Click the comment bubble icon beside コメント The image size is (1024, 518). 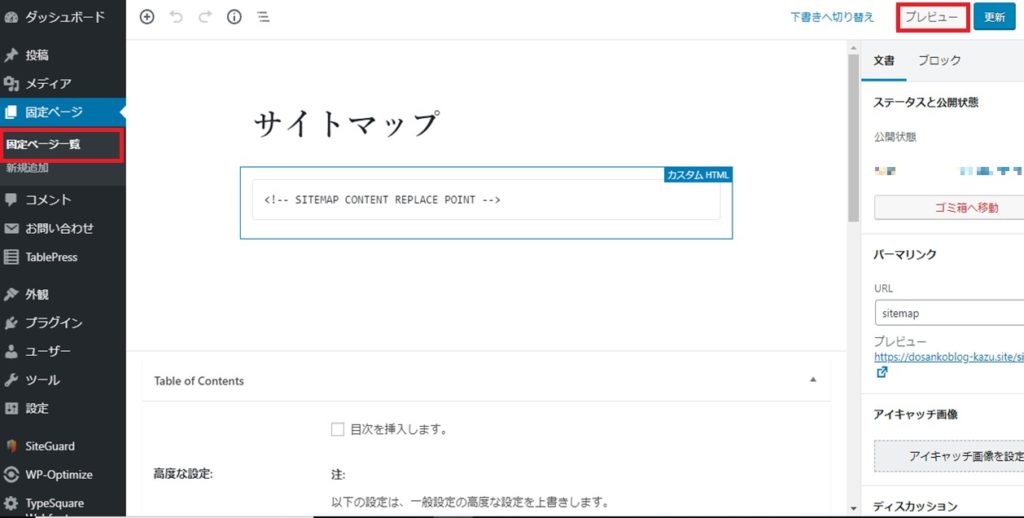tap(10, 200)
